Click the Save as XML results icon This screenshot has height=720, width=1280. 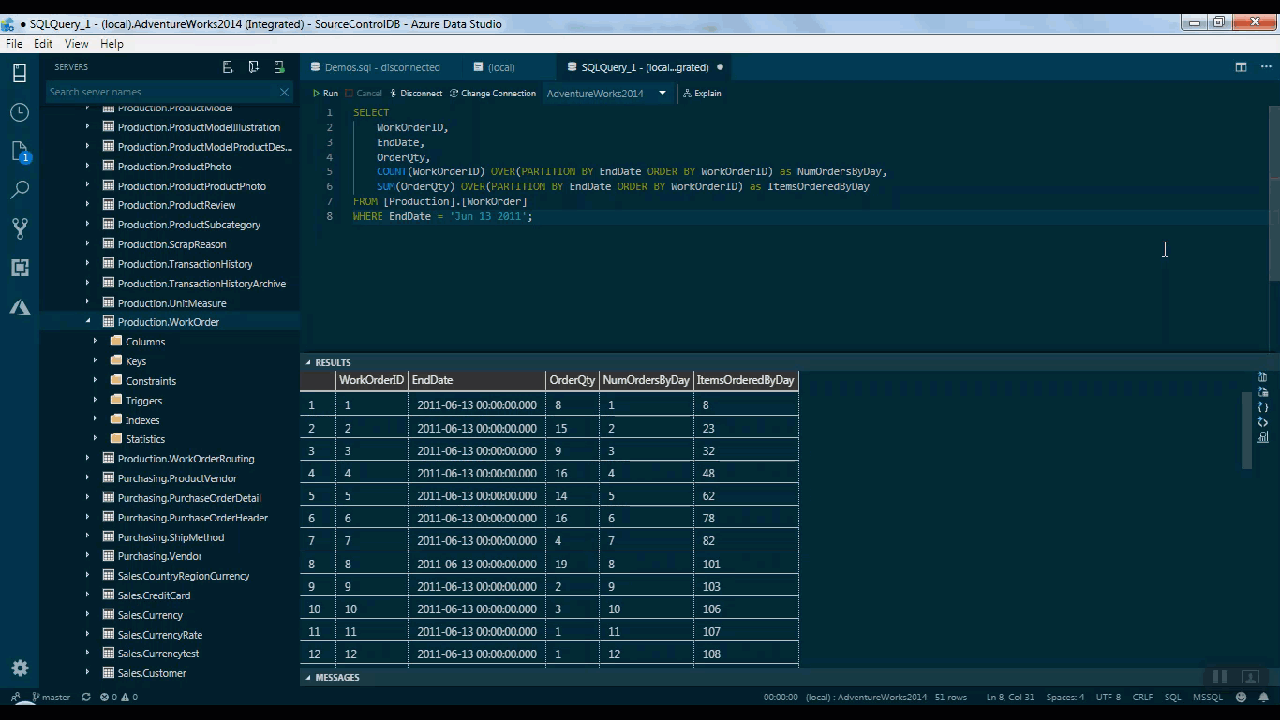coord(1262,422)
